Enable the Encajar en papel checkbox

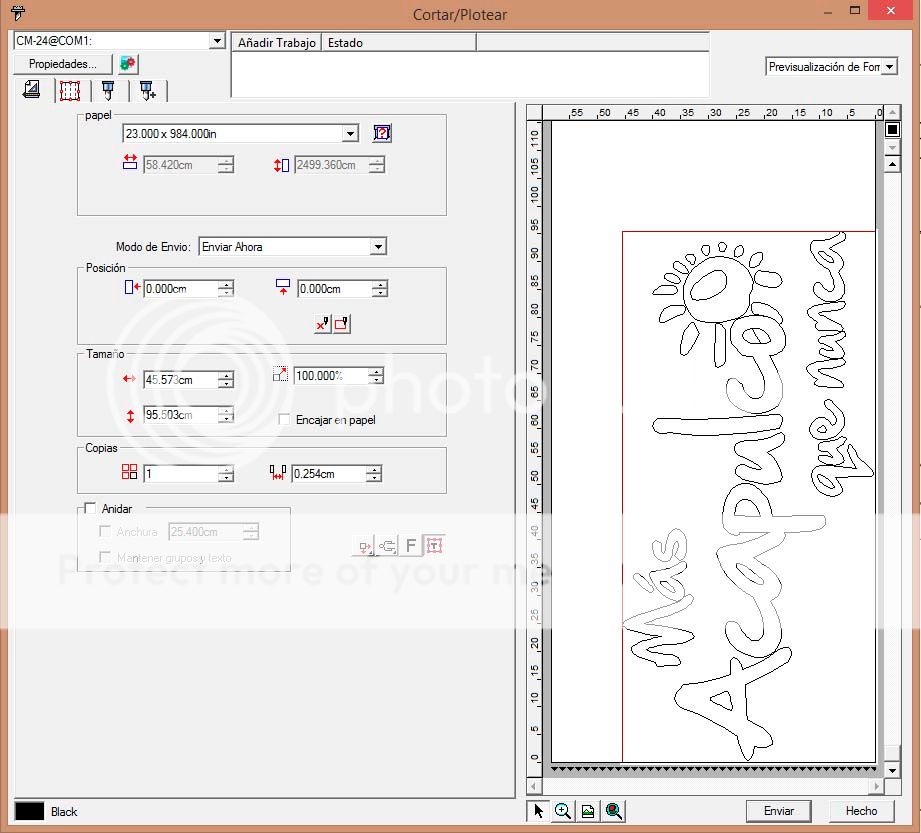coord(284,420)
